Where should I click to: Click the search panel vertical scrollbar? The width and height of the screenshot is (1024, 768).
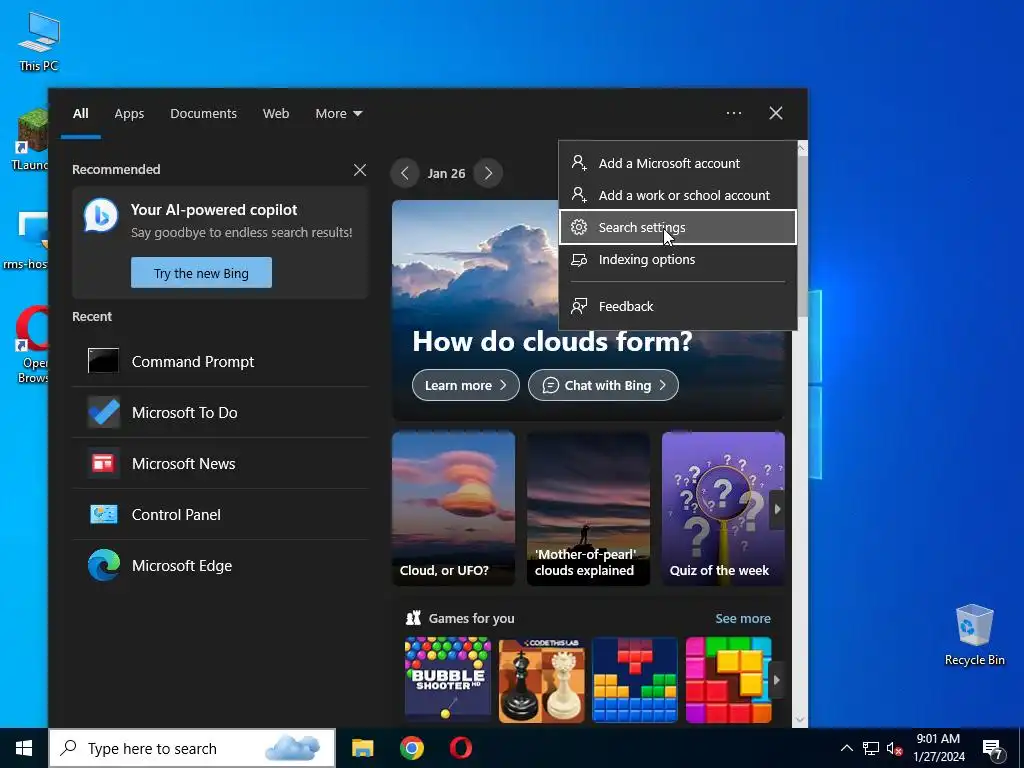coord(802,236)
